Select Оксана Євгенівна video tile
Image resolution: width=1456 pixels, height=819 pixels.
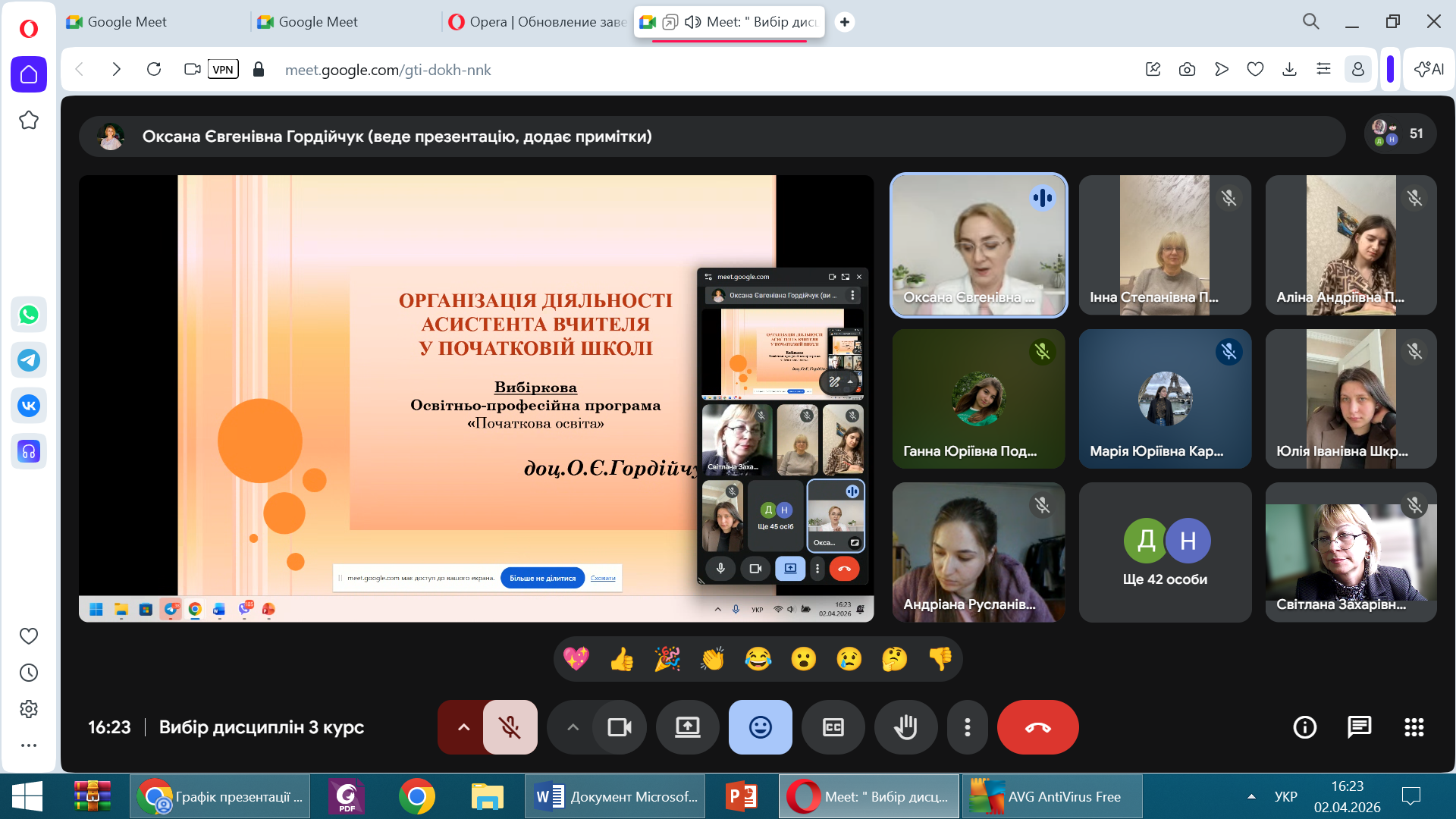pos(979,245)
